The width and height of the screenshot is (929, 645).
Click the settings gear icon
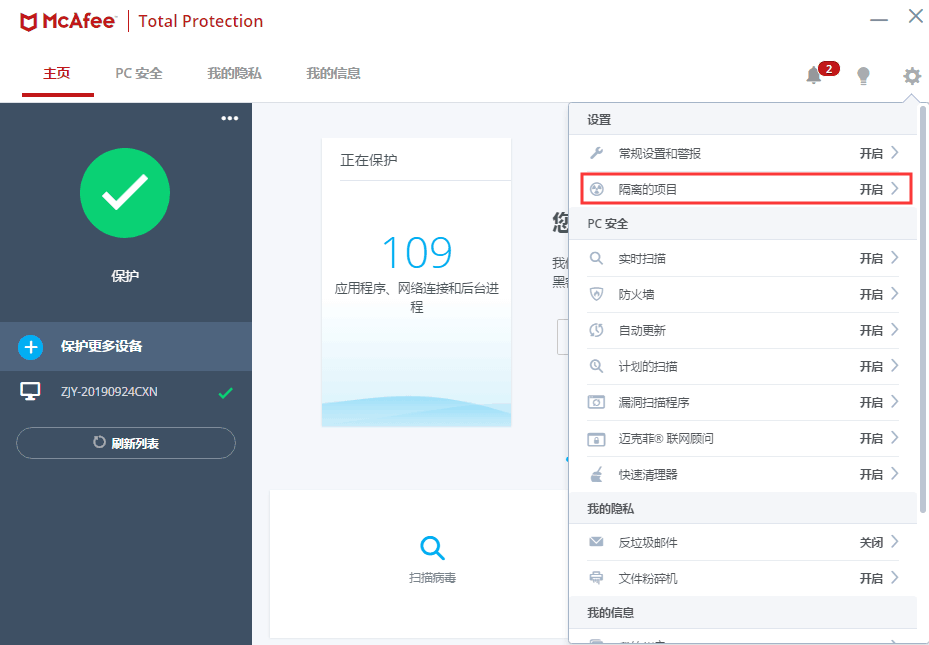click(912, 76)
